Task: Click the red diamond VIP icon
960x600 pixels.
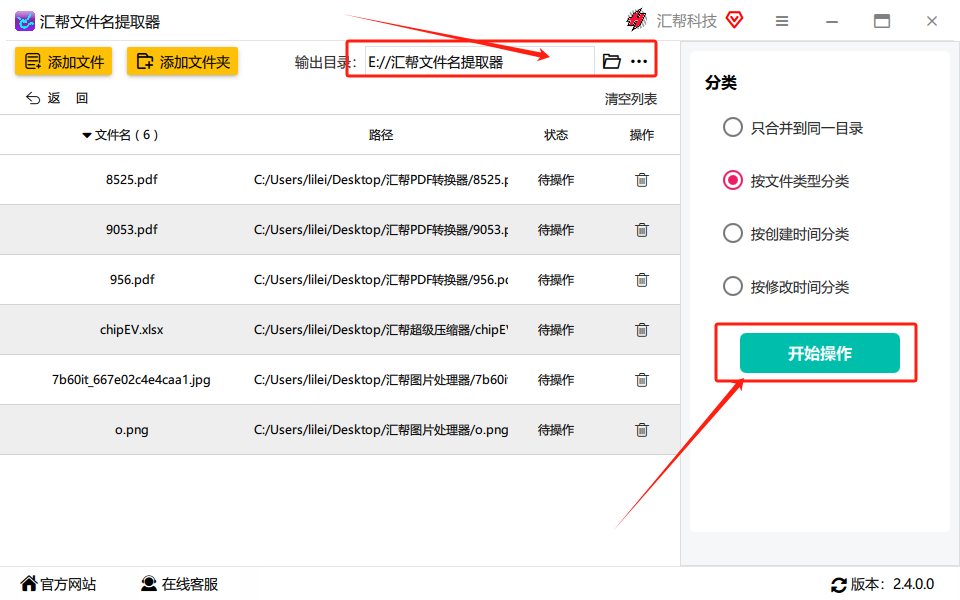Action: click(x=735, y=20)
